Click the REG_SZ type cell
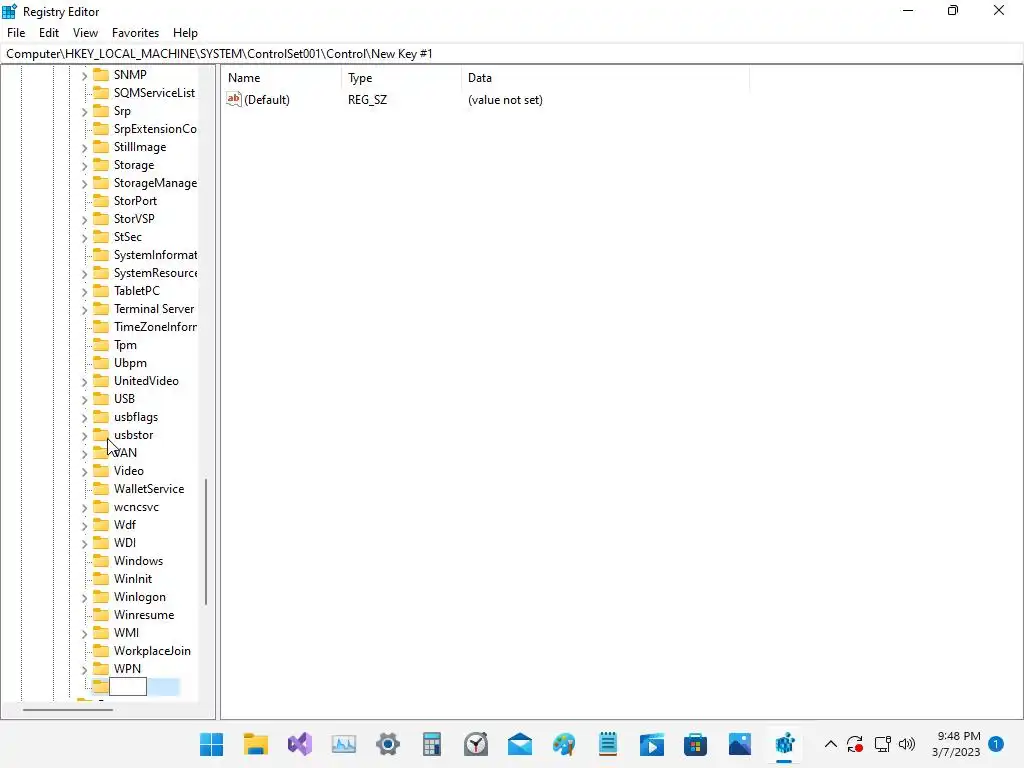 point(367,100)
